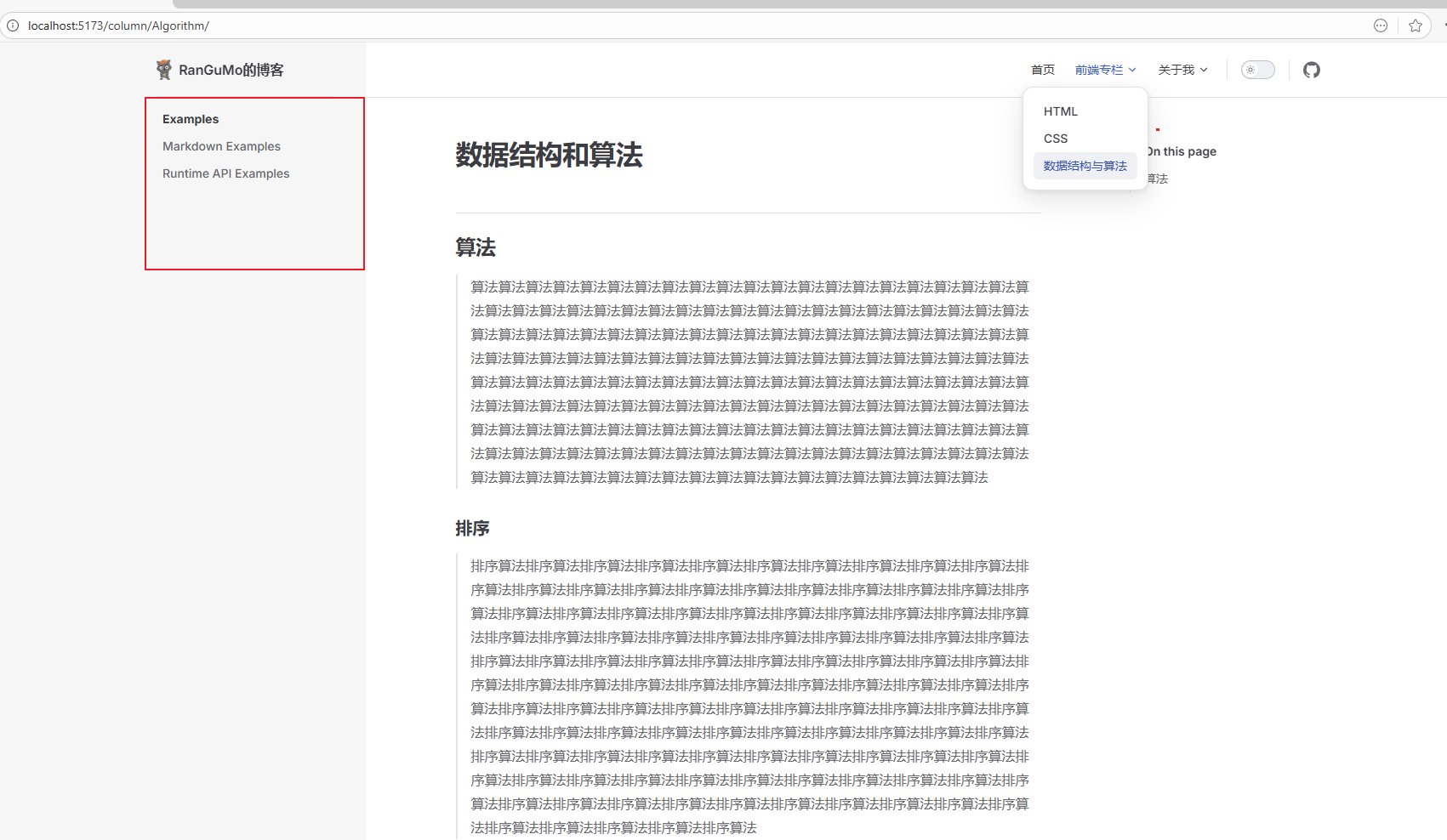Open the GitHub link icon

pyautogui.click(x=1311, y=70)
